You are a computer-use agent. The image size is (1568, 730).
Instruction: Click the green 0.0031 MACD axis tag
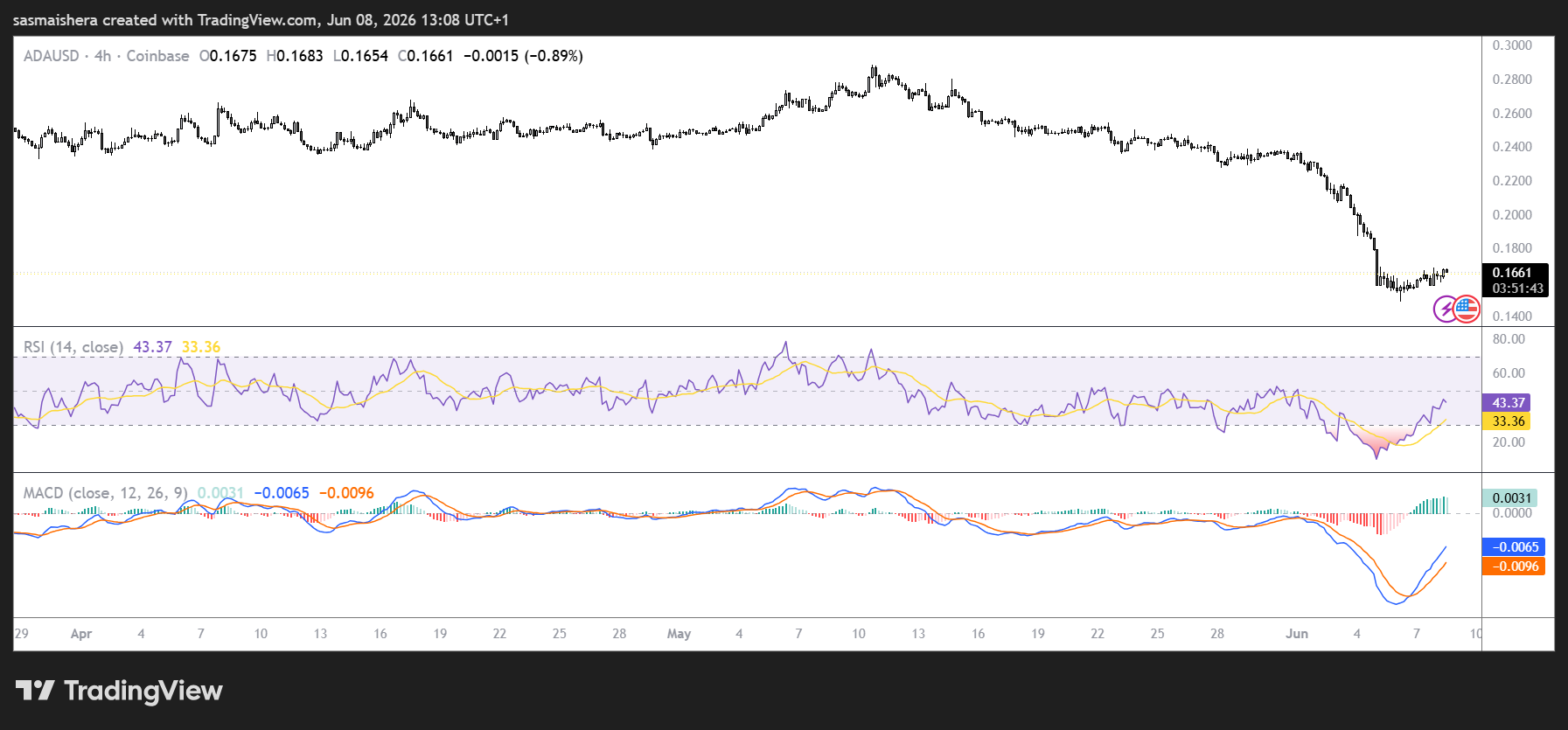[x=1510, y=498]
